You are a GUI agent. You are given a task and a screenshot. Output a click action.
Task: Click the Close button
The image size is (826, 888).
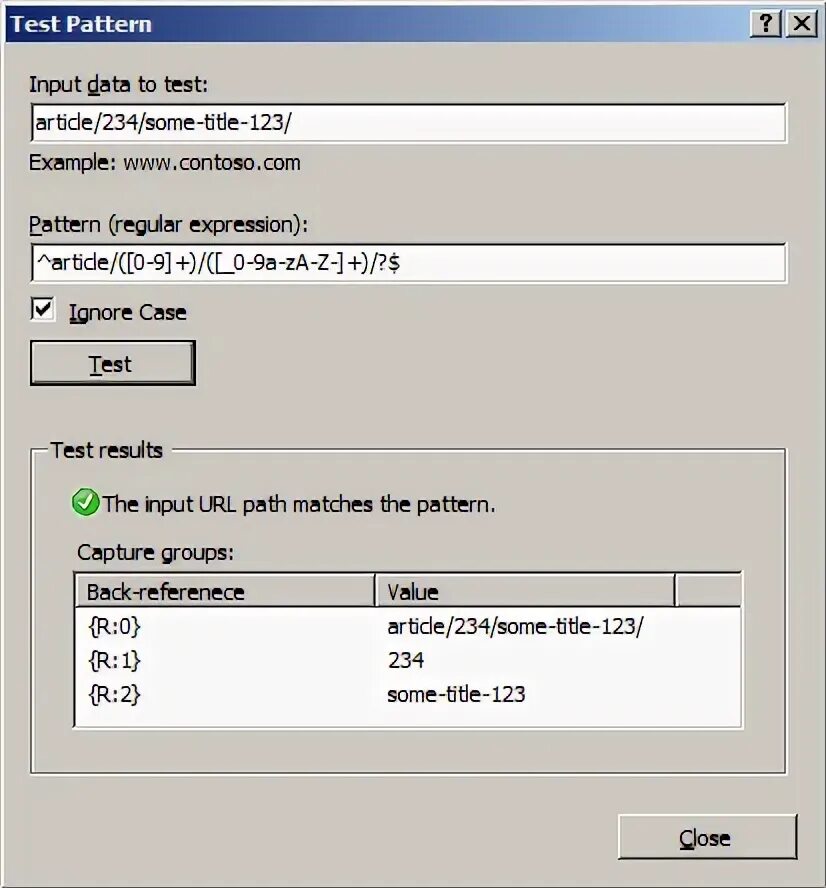coord(707,837)
